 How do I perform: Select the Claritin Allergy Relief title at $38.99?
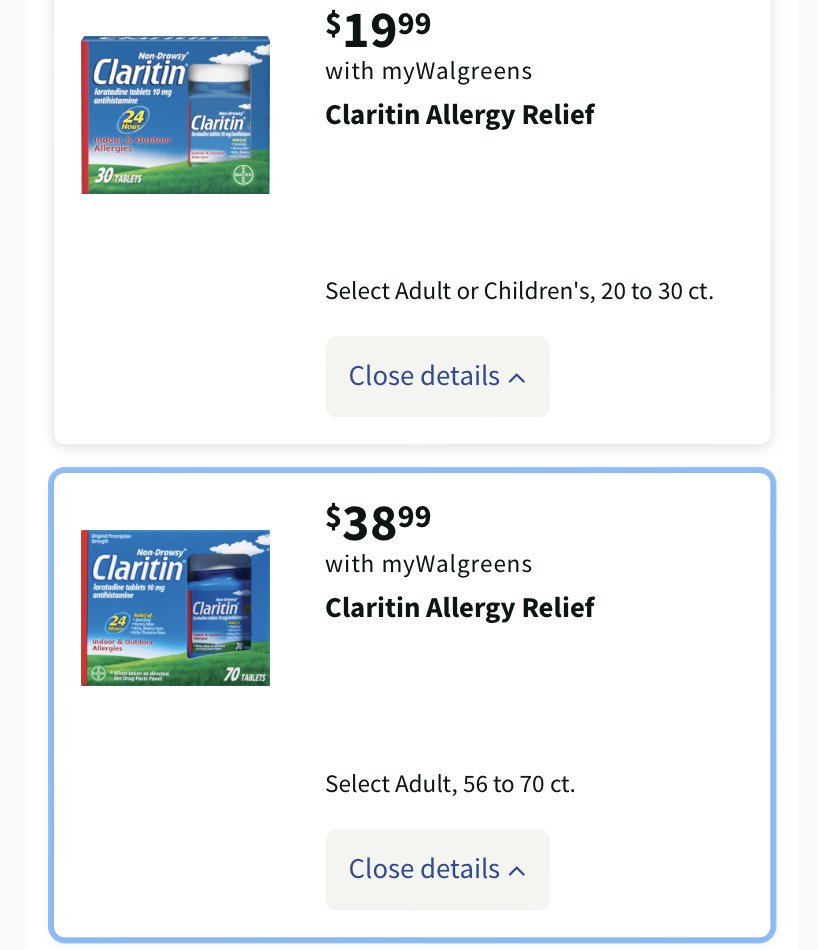pyautogui.click(x=460, y=608)
